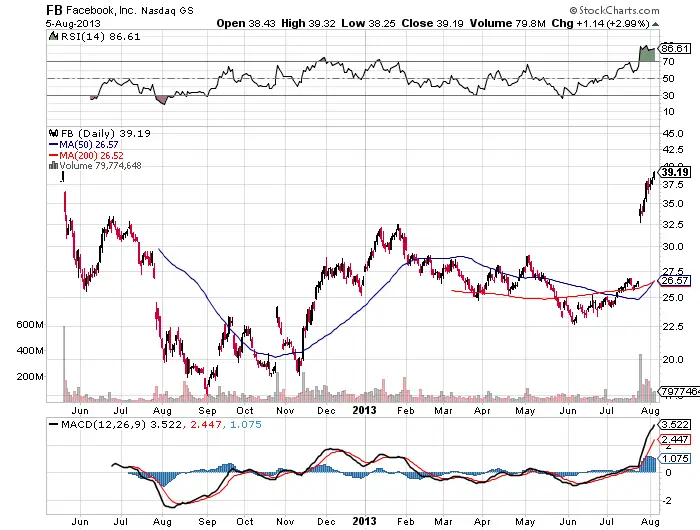This screenshot has width=700, height=530.
Task: Click the 7977464 volume tag on right
Action: tap(679, 391)
